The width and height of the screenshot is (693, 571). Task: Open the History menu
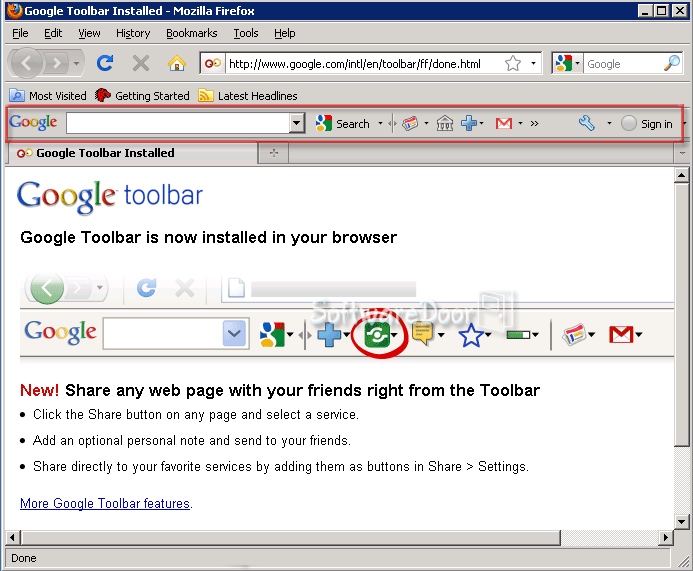pyautogui.click(x=133, y=33)
